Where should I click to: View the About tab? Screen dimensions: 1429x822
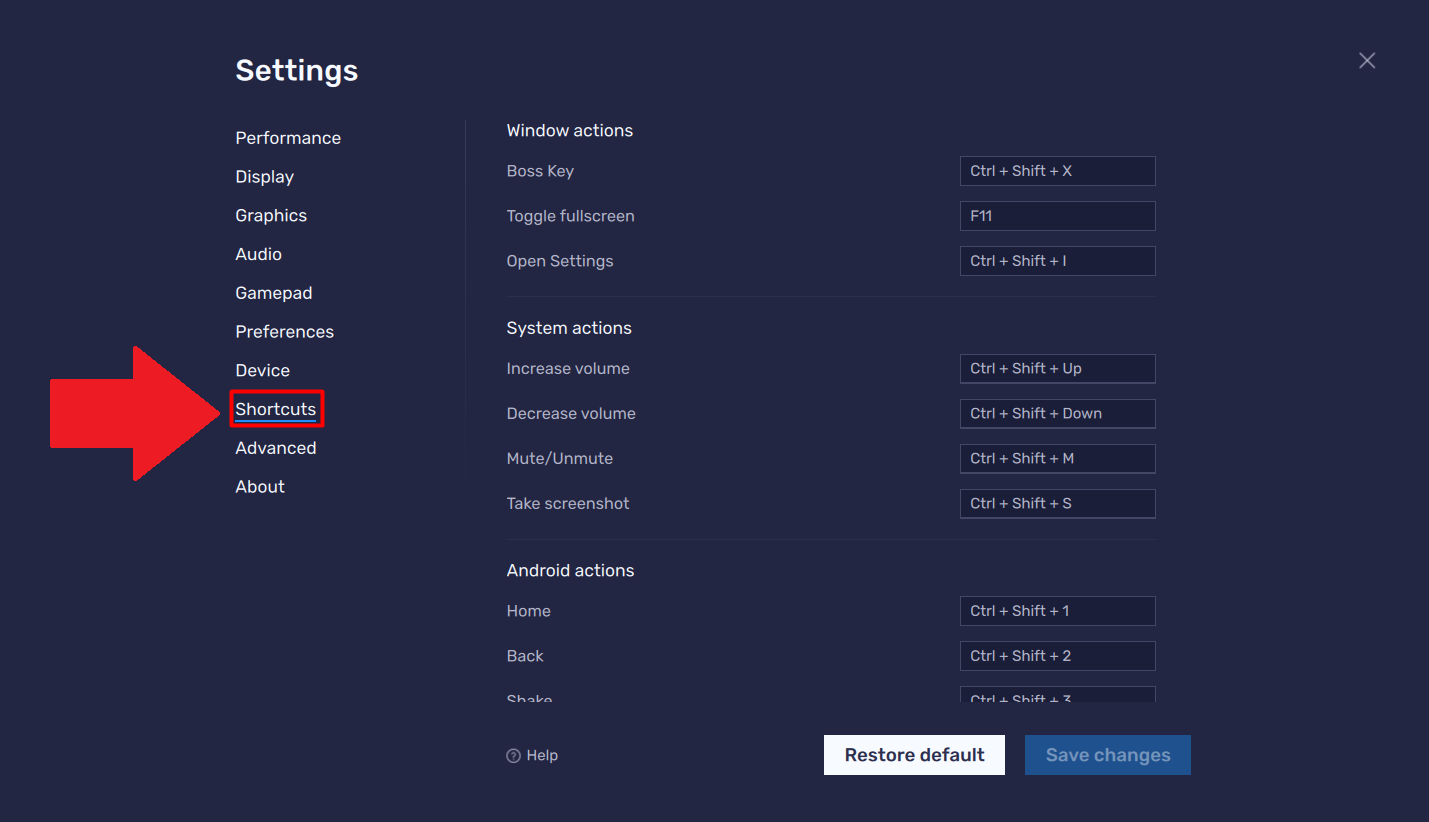coord(260,487)
